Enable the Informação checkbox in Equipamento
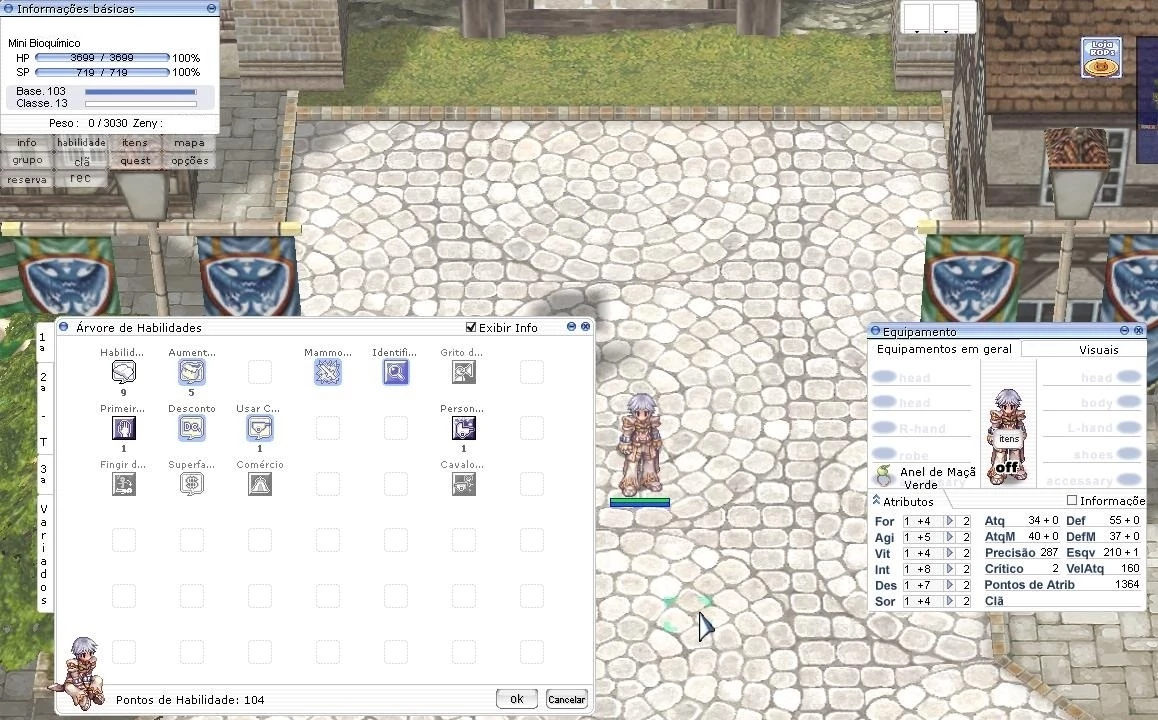1158x720 pixels. point(1072,501)
